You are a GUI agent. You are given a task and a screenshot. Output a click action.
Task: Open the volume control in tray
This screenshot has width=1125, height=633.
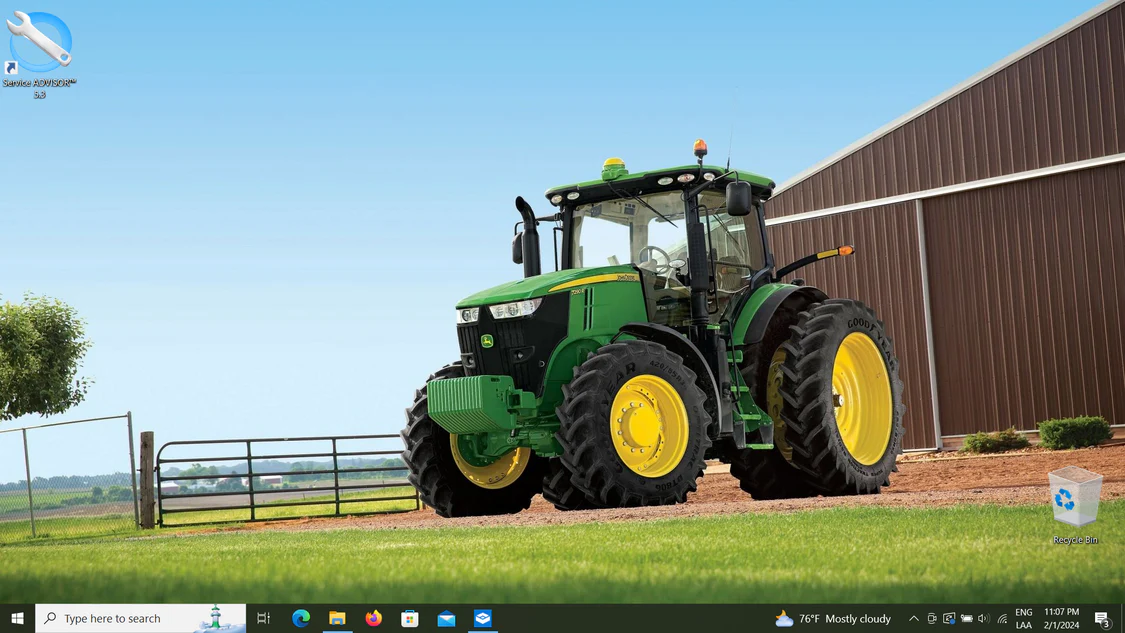[x=983, y=619]
